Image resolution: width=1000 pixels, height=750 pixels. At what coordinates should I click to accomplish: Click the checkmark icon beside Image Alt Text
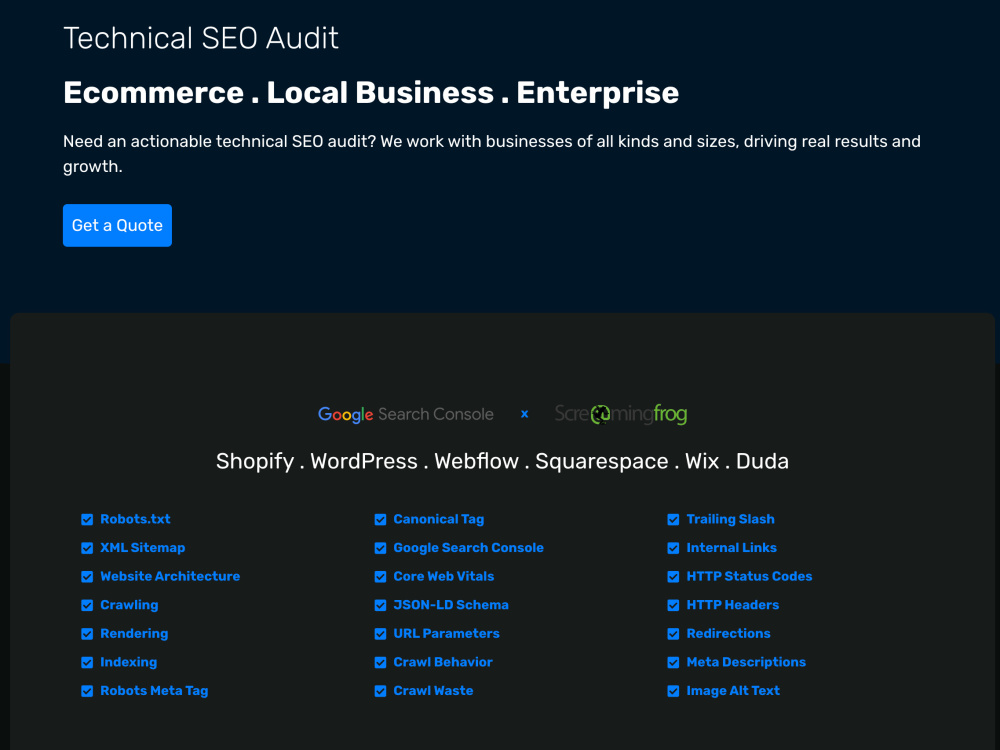[x=673, y=691]
